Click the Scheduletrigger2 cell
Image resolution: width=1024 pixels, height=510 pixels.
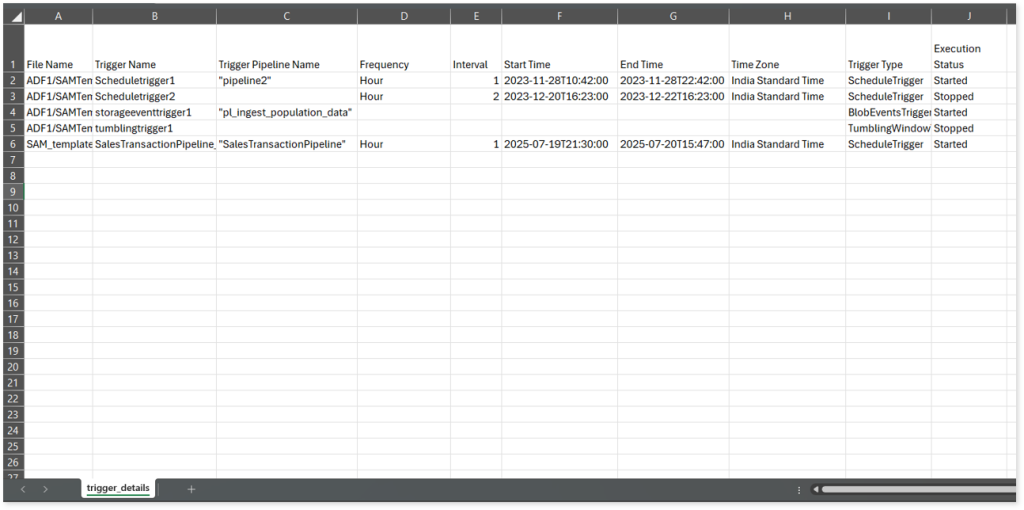tap(154, 96)
